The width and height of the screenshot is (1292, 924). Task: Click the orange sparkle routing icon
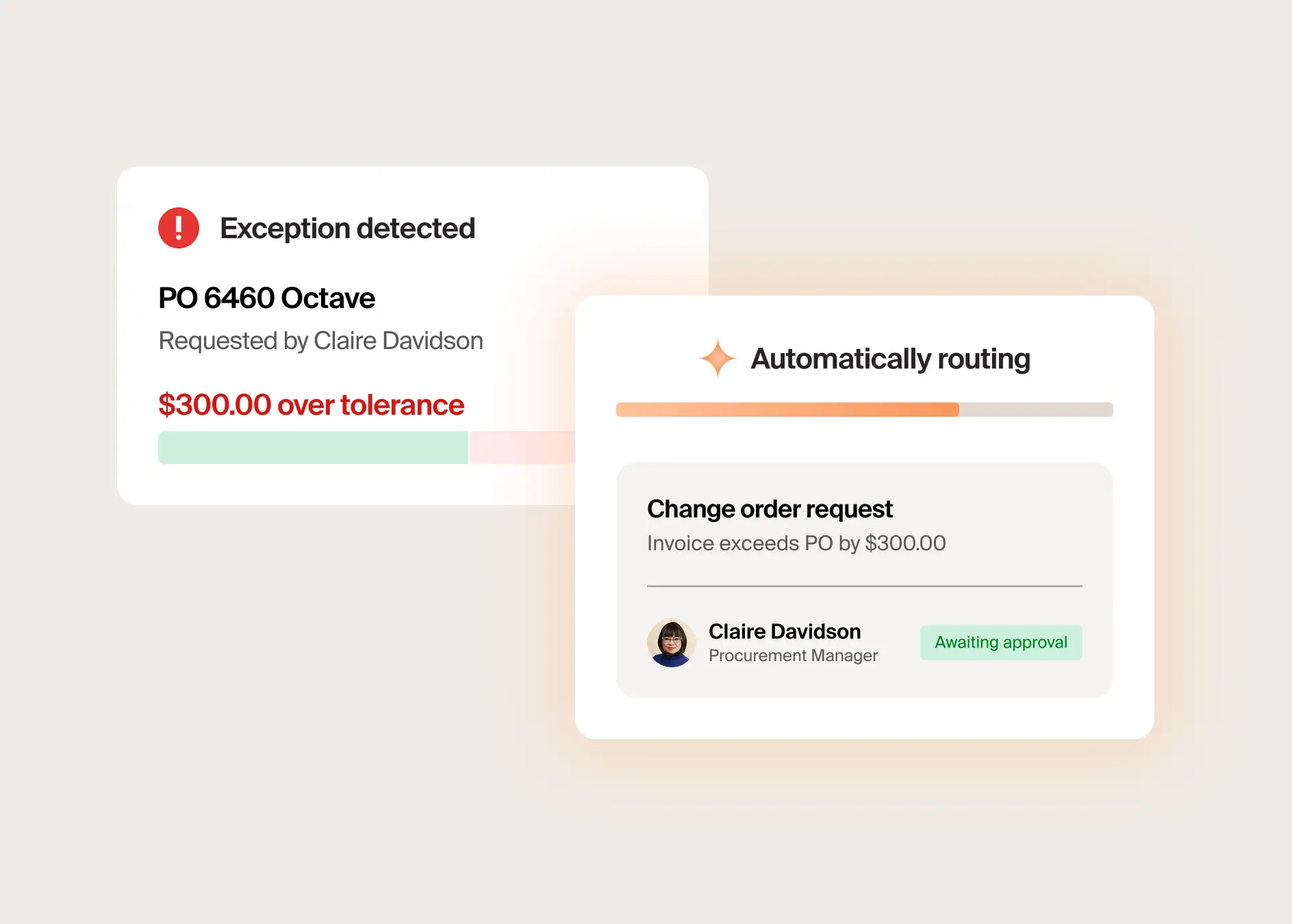(718, 358)
